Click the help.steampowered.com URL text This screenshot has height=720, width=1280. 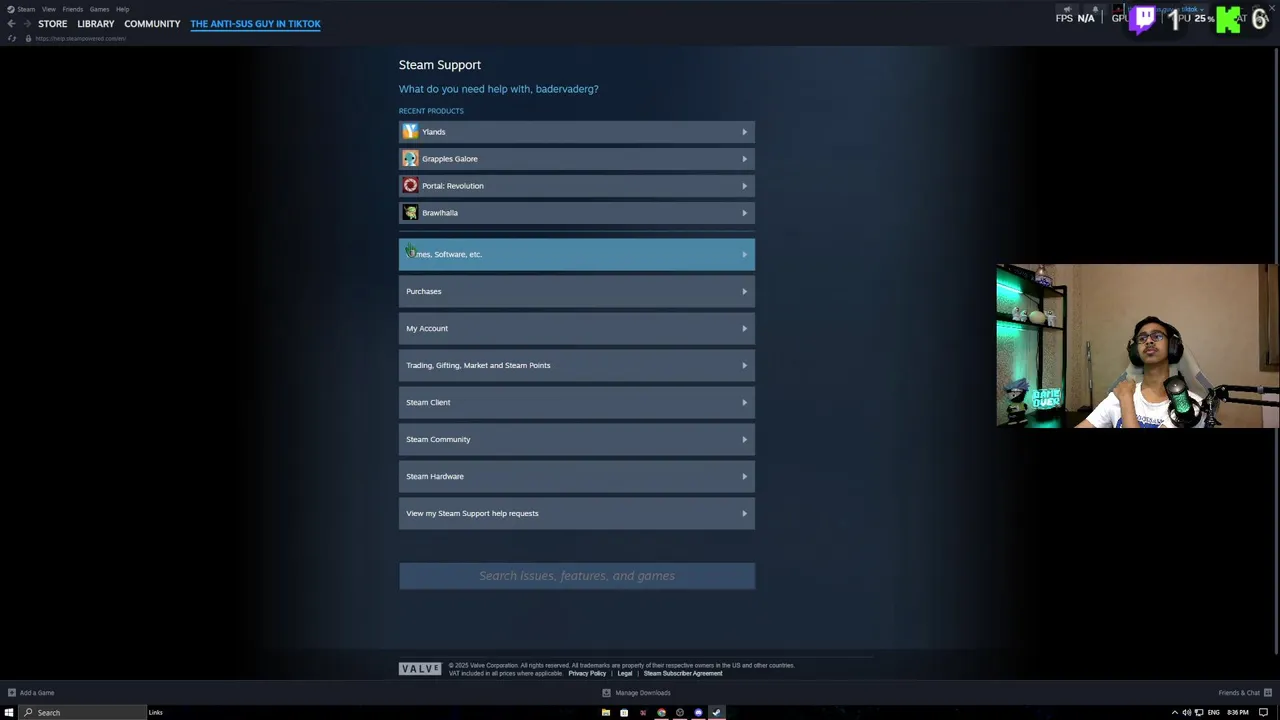coord(81,38)
